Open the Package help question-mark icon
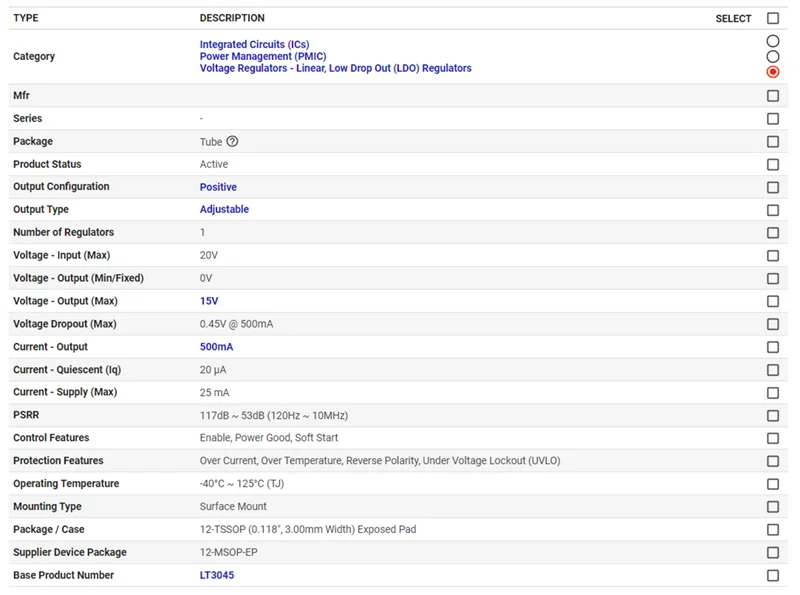Viewport: 800px width, 595px height. [x=232, y=141]
